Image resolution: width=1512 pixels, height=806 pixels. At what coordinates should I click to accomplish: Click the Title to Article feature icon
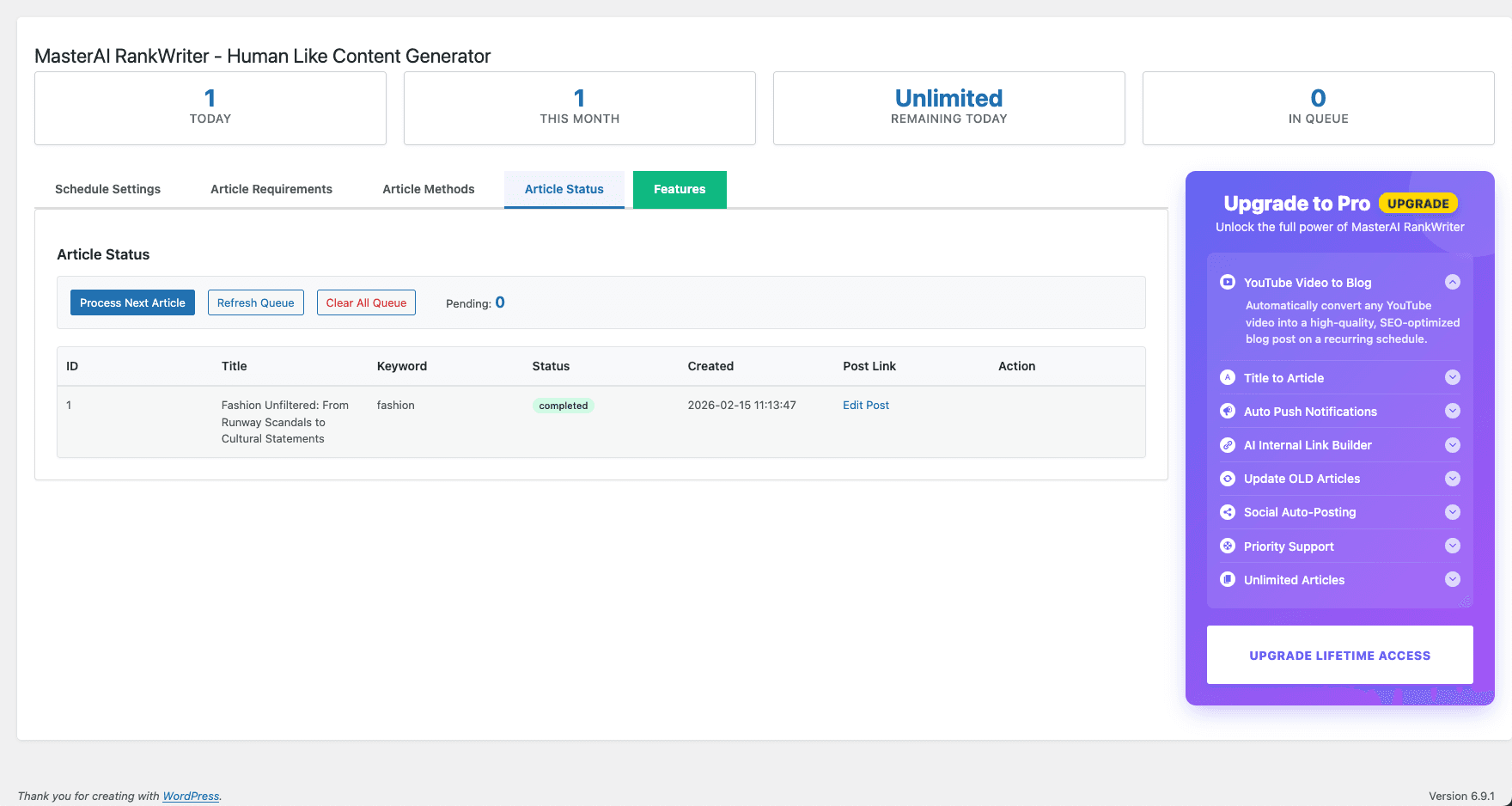coord(1227,377)
